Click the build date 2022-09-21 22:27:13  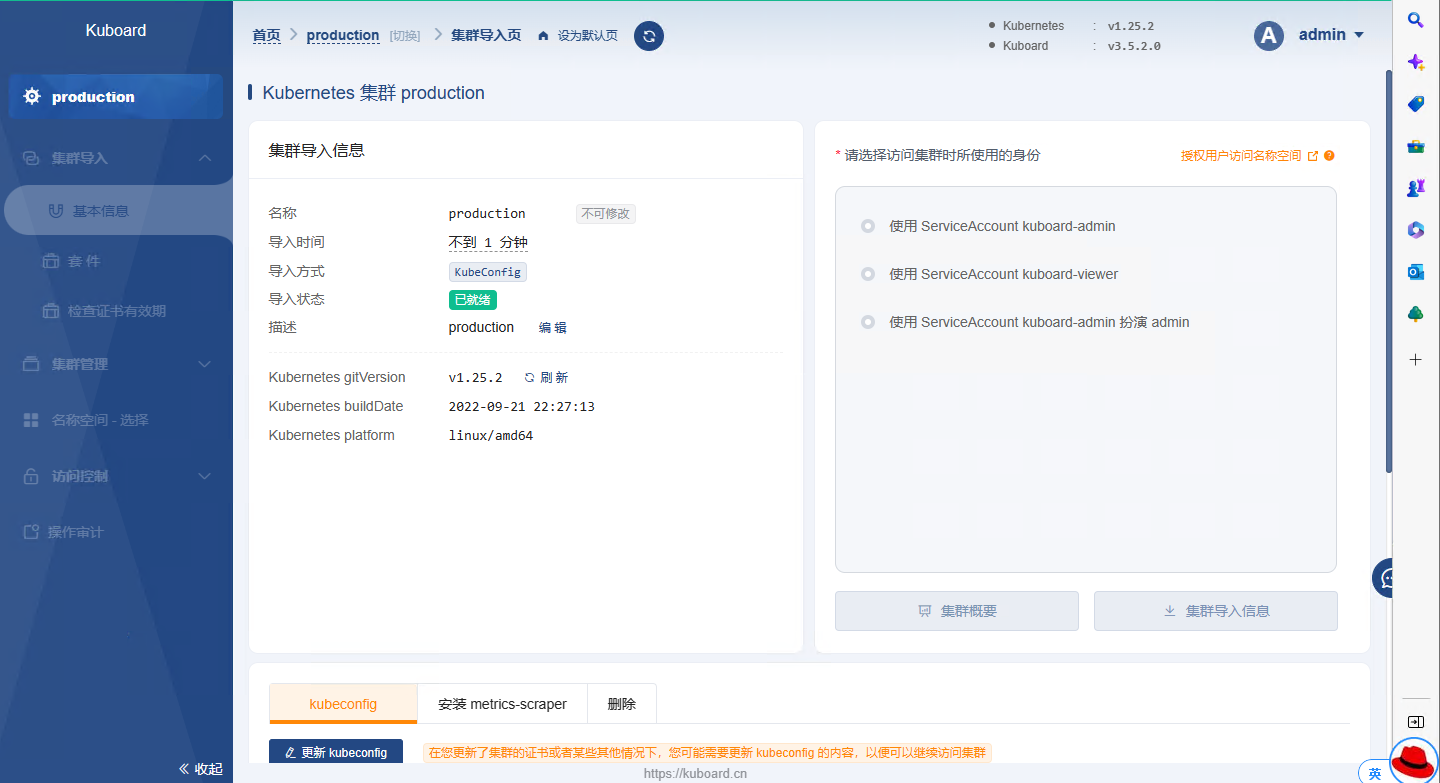(x=522, y=407)
